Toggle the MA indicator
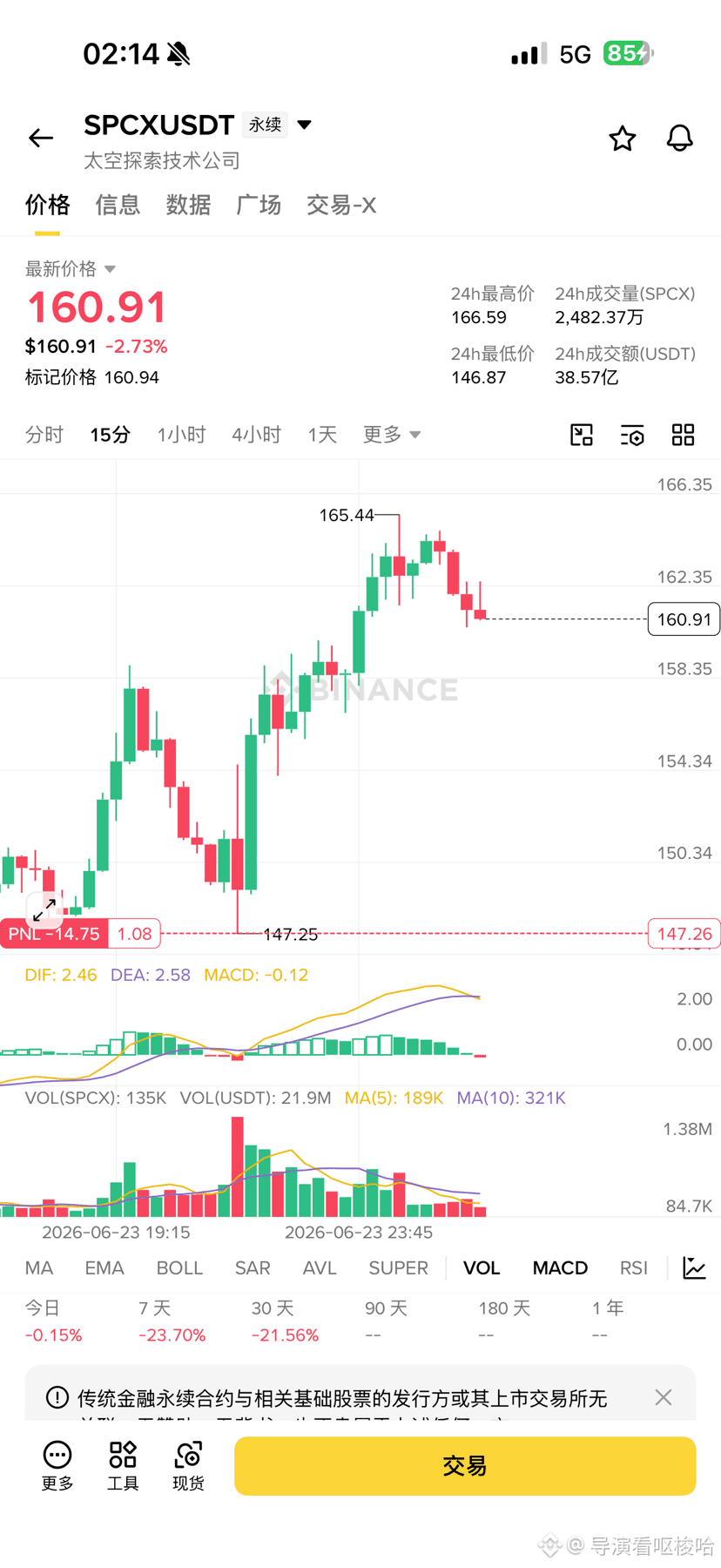The height and width of the screenshot is (1568, 721). [x=39, y=1268]
